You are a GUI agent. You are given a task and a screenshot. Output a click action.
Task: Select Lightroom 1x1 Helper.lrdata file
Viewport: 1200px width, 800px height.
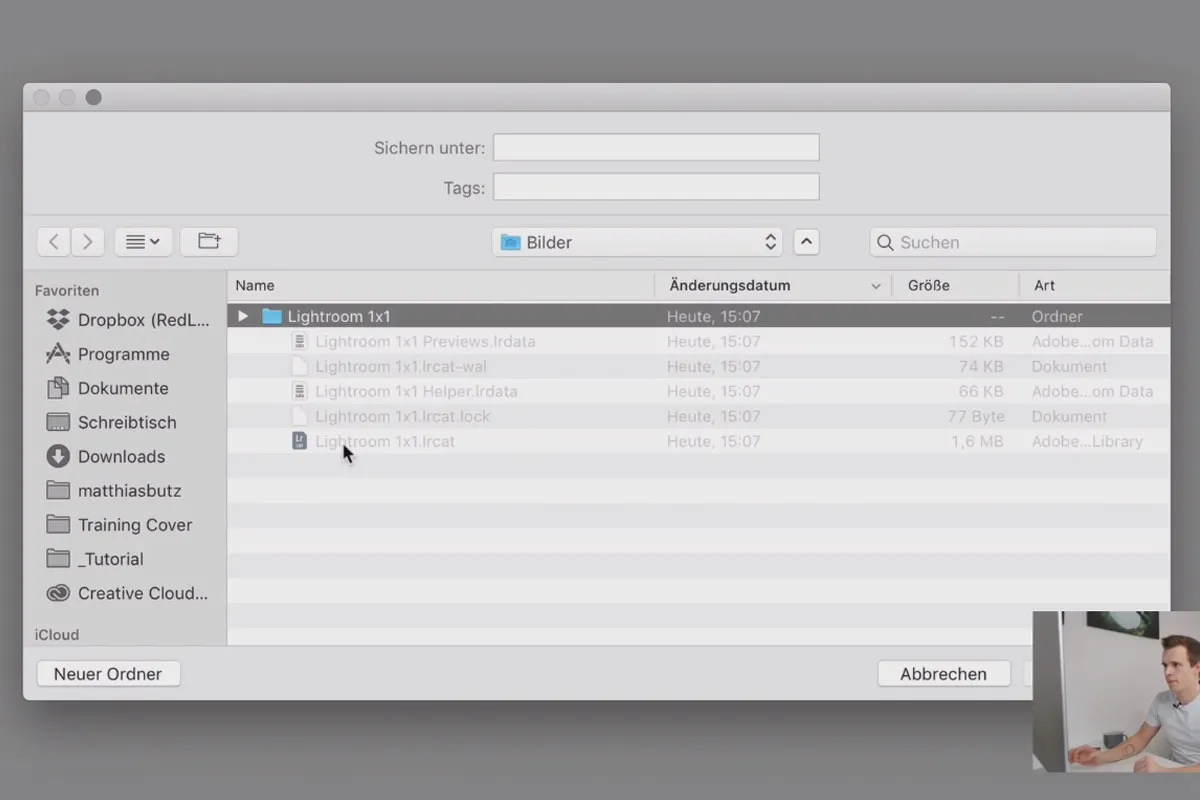[x=416, y=391]
